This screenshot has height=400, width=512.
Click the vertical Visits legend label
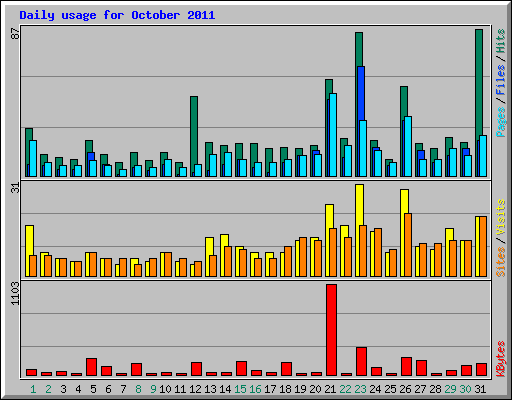[x=501, y=217]
